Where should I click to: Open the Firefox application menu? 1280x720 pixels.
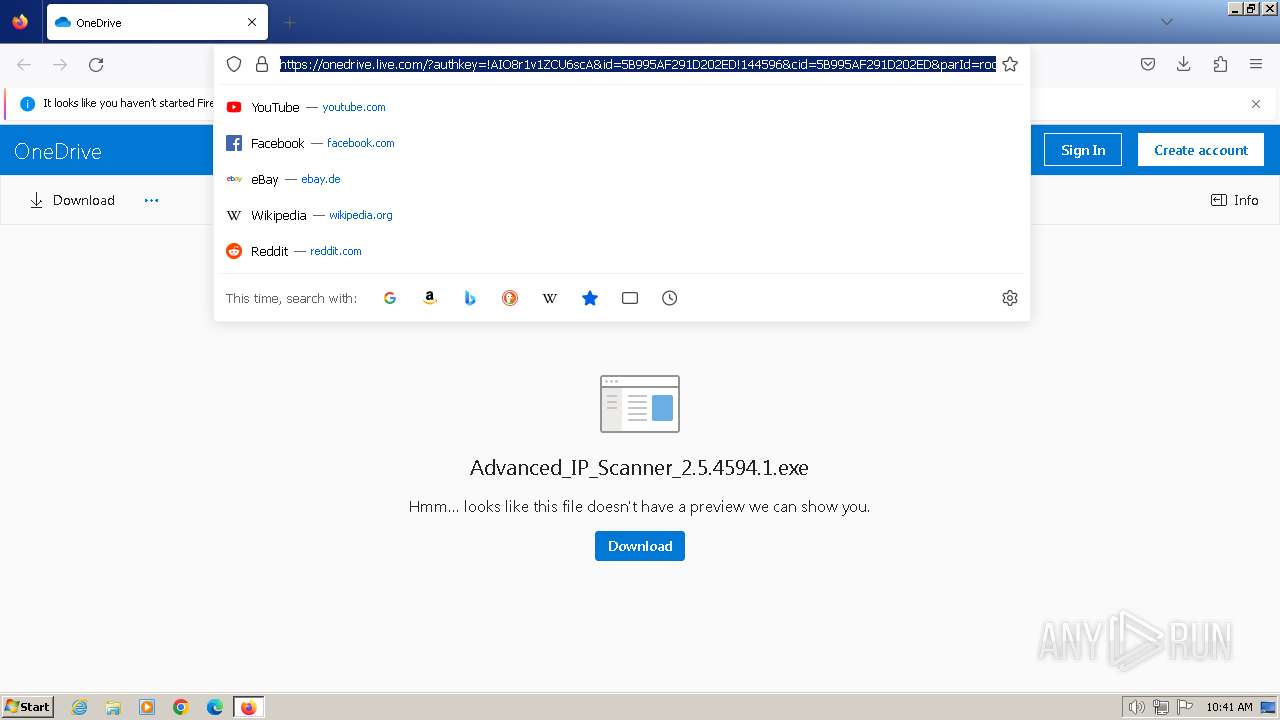[x=1256, y=65]
